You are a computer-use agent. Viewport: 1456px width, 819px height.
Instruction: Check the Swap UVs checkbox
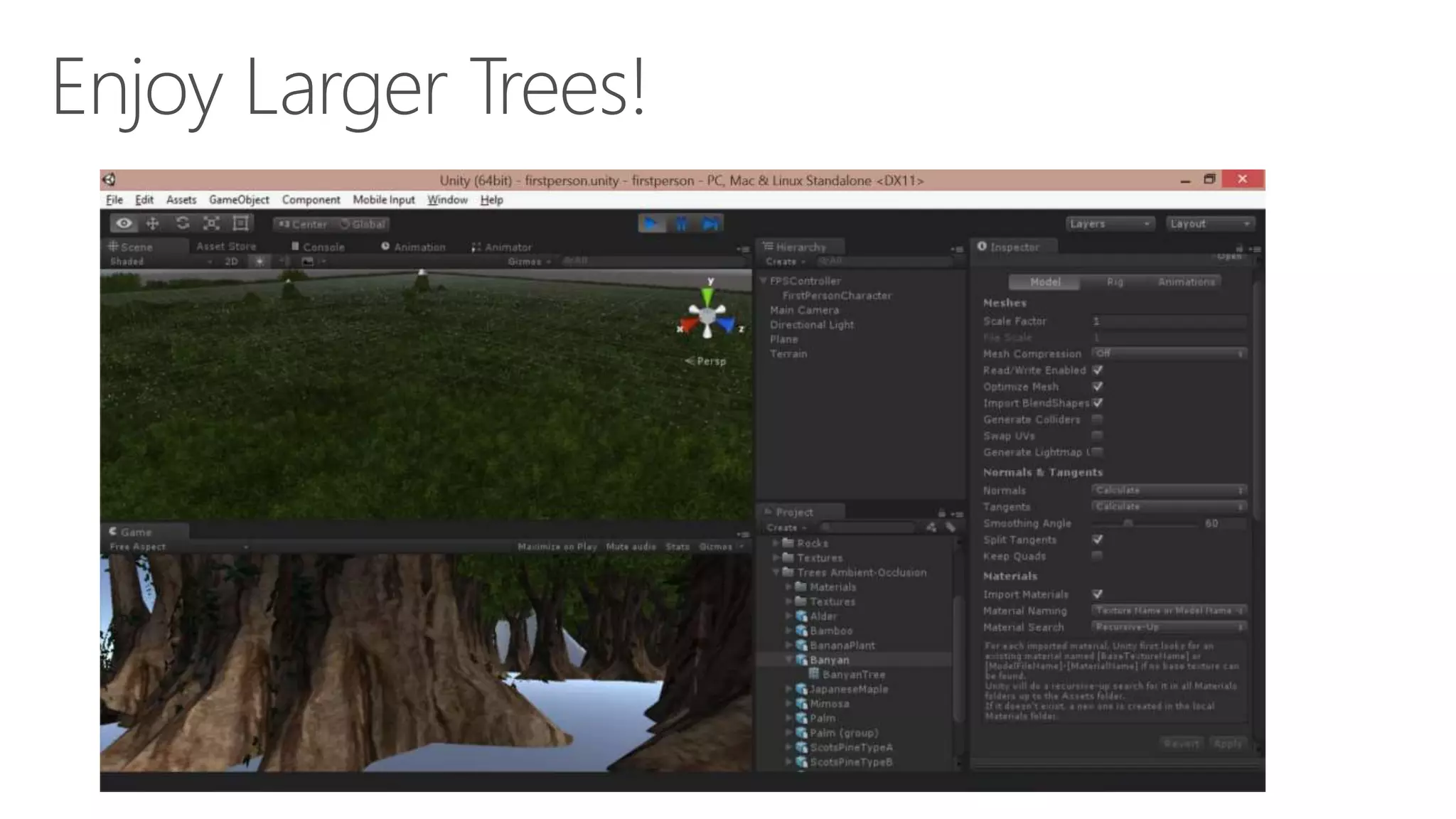coord(1098,436)
